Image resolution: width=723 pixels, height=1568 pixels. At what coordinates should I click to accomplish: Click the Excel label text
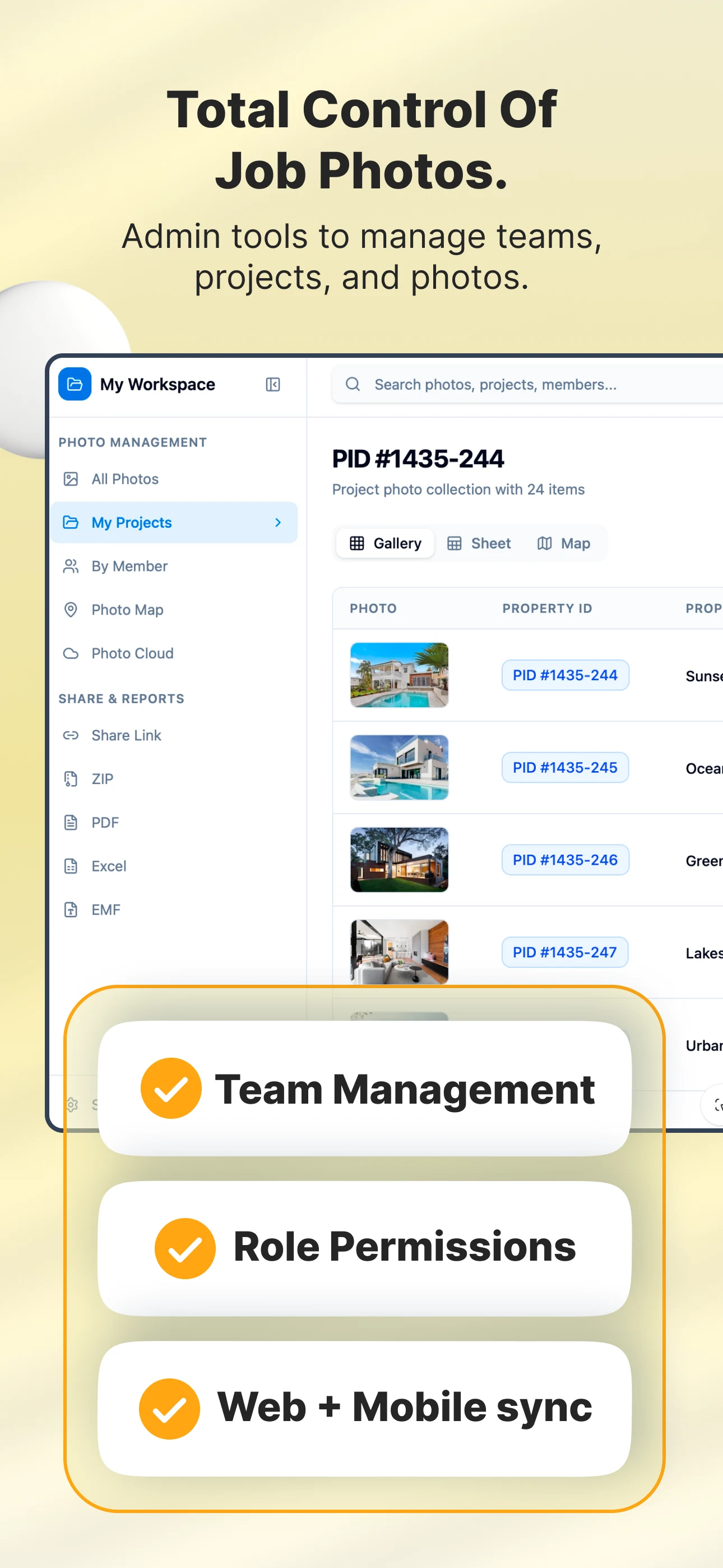(x=109, y=866)
